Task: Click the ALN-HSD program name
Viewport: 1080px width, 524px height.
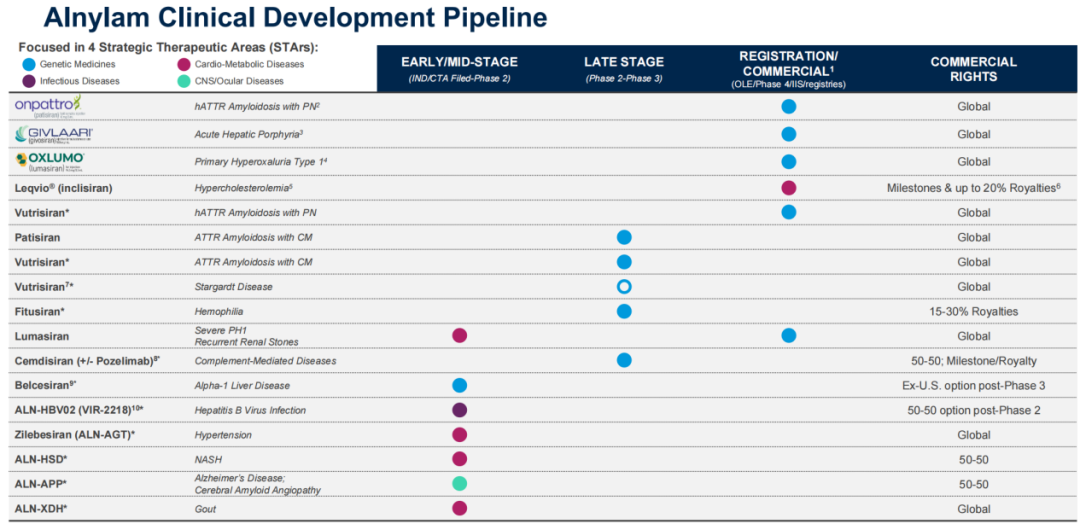Action: [x=40, y=459]
